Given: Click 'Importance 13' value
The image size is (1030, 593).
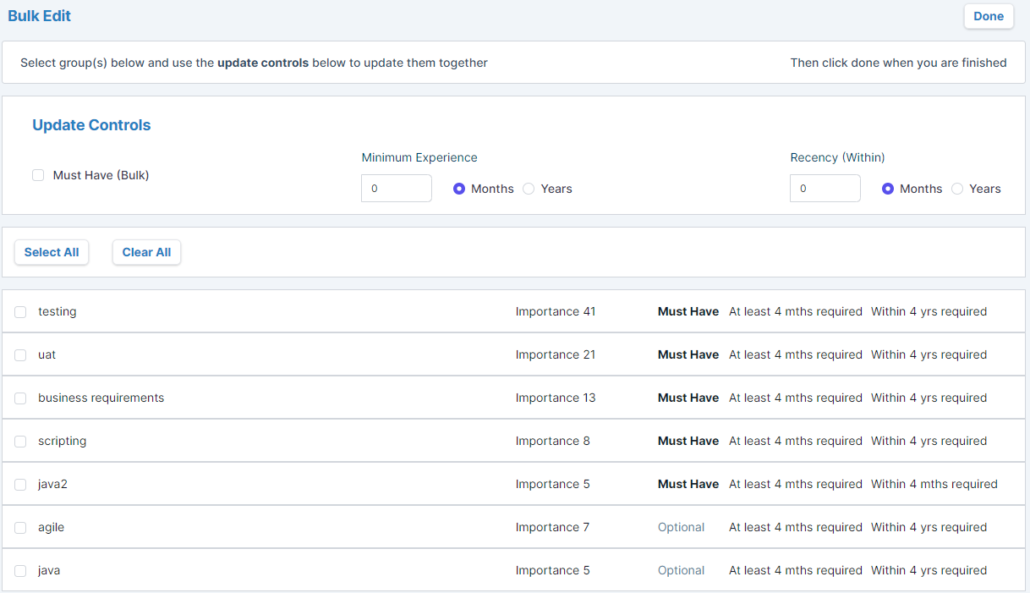Looking at the screenshot, I should tap(555, 398).
